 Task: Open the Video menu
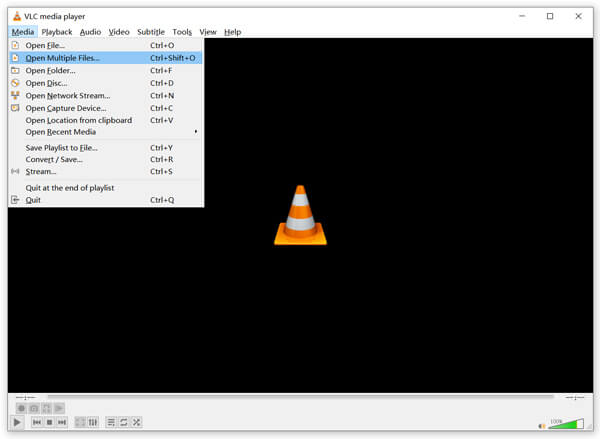[x=119, y=32]
